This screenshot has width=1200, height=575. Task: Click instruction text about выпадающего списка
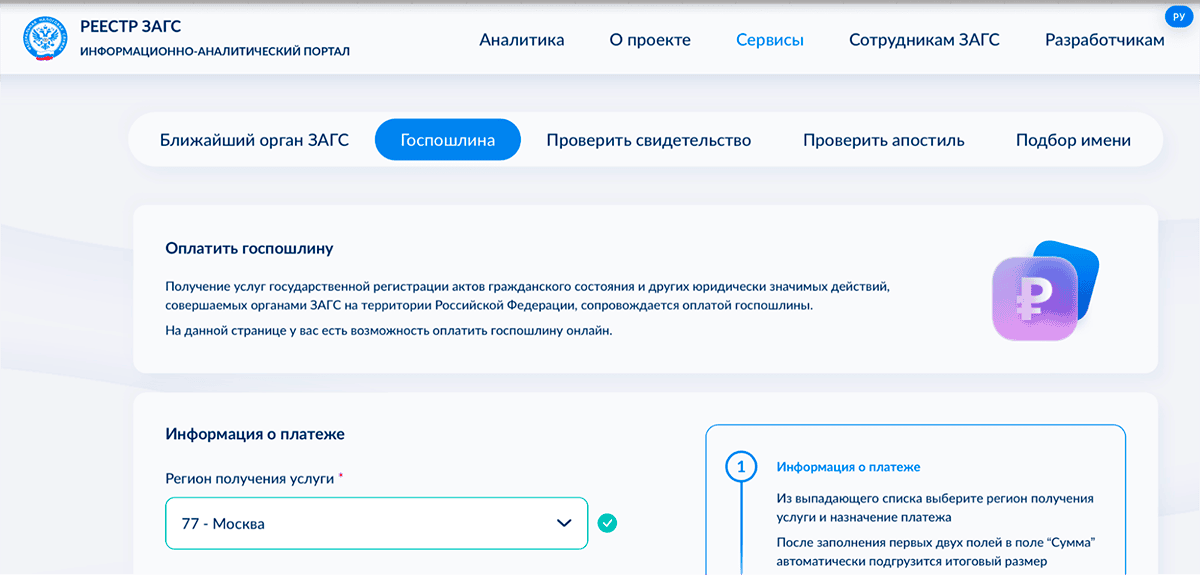coord(935,508)
